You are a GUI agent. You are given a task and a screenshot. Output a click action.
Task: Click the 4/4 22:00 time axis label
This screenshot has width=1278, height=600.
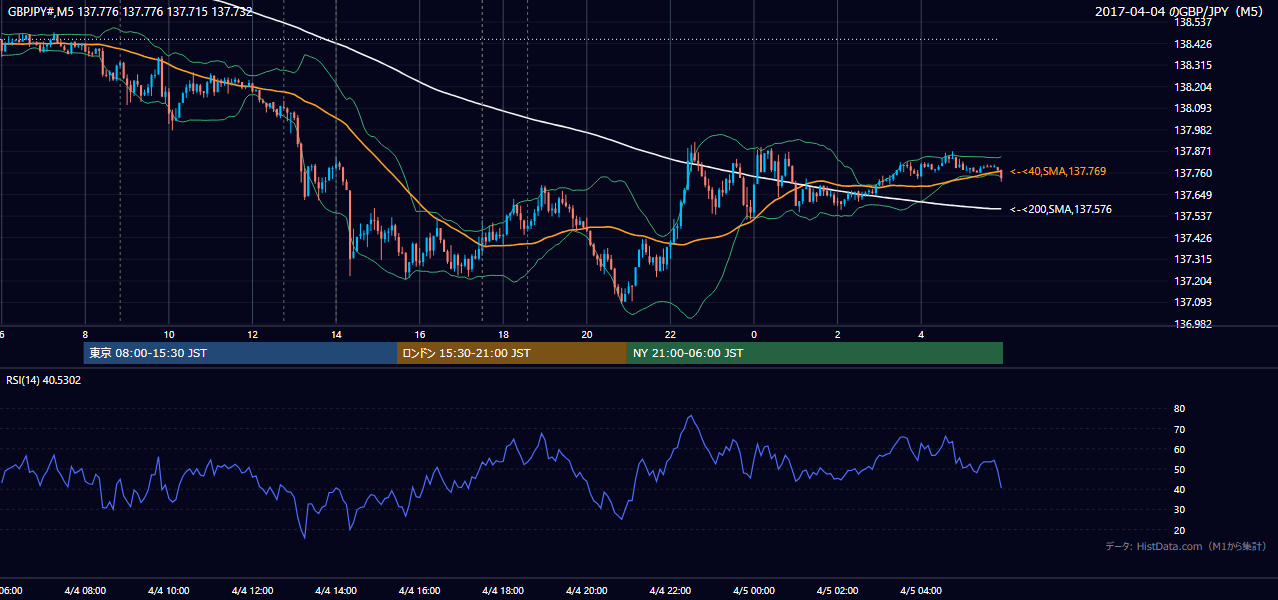pyautogui.click(x=670, y=591)
